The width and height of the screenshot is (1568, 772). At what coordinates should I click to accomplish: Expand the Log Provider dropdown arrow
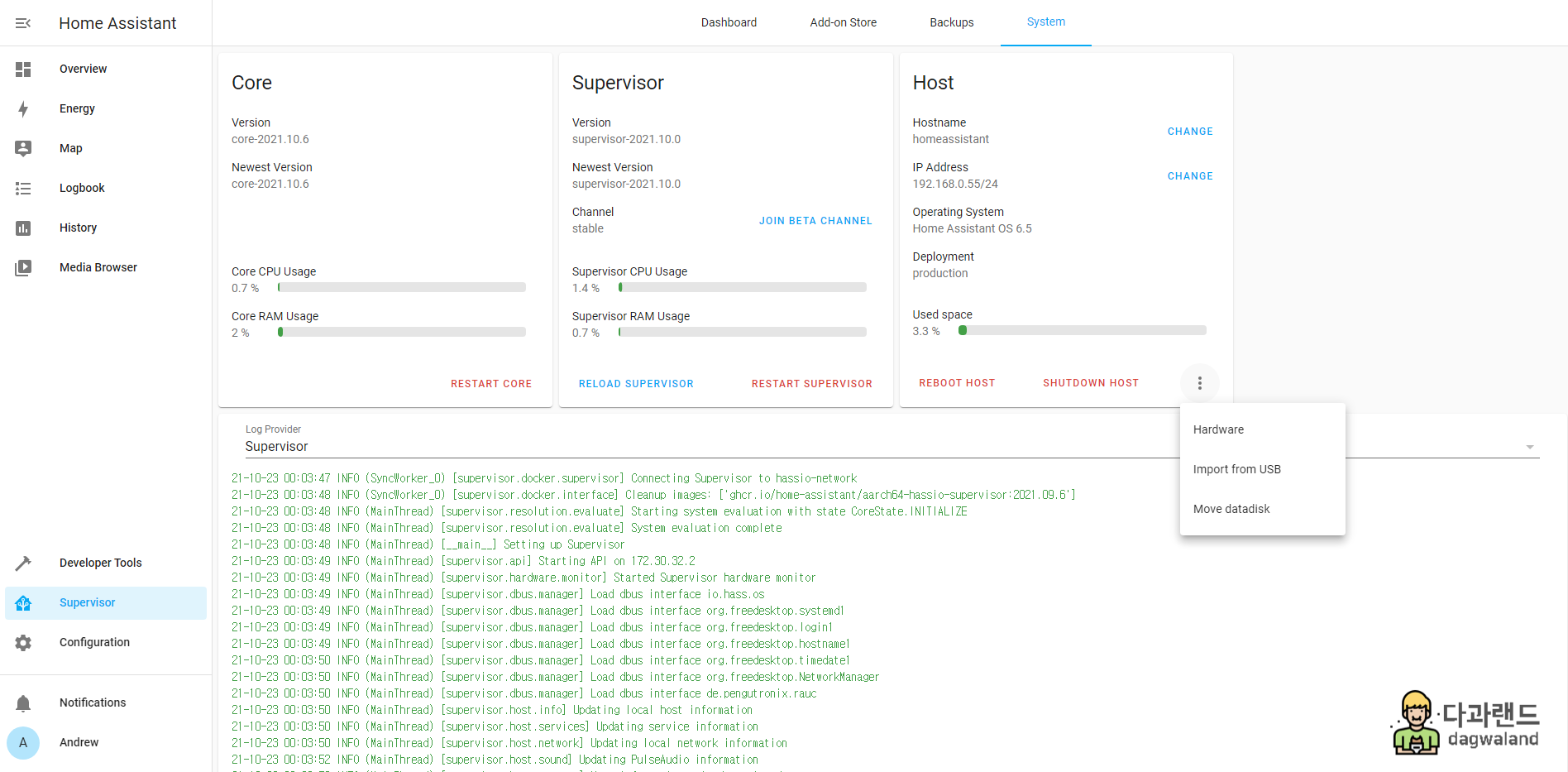1530,447
